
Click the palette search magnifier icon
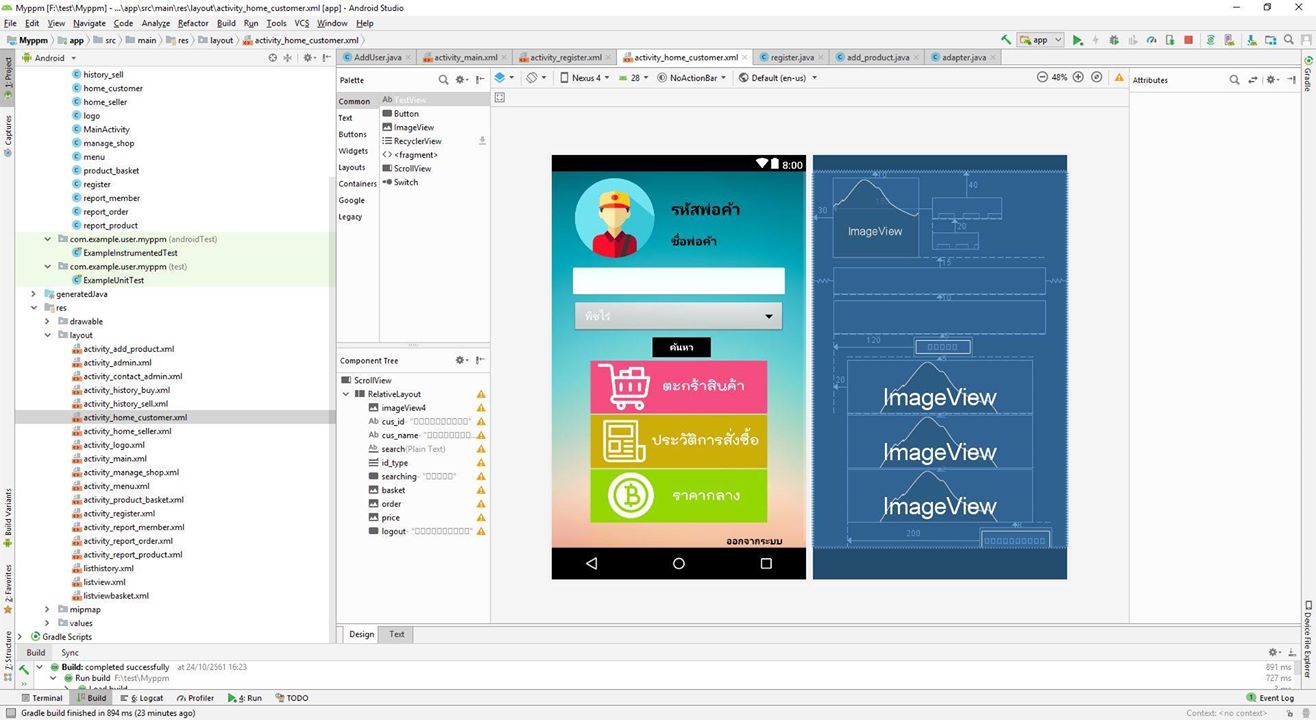point(444,79)
